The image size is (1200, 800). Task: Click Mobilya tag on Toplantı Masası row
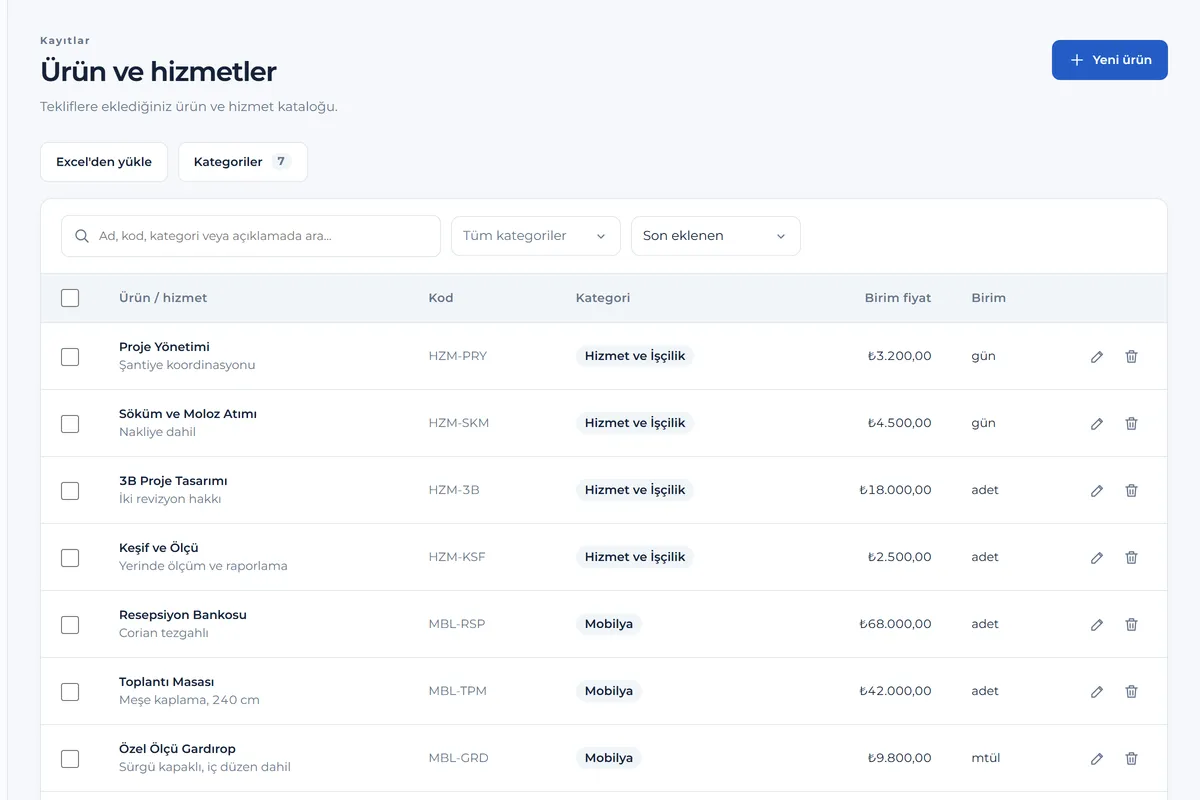tap(609, 691)
